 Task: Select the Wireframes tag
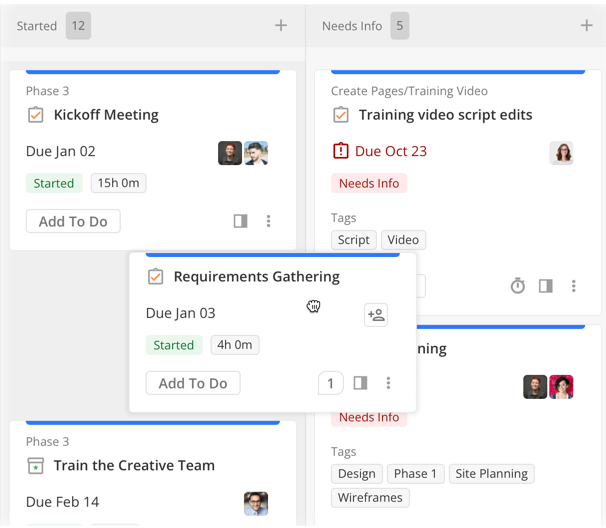(x=370, y=497)
